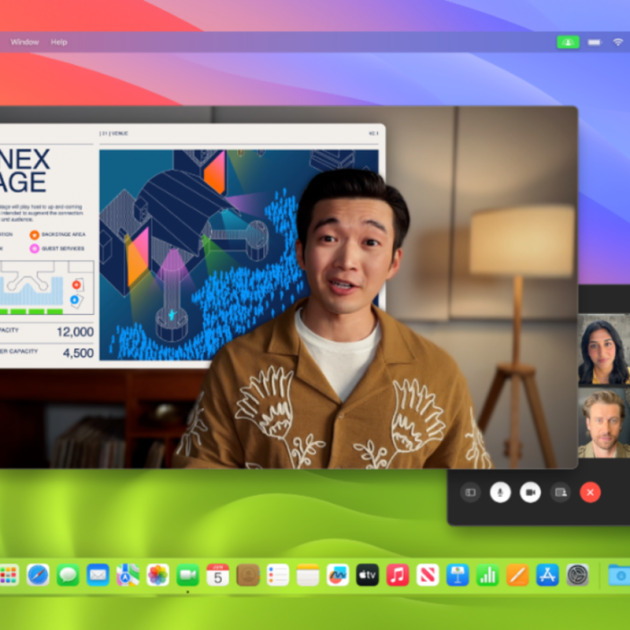
Task: Open the Help menu
Action: click(59, 42)
